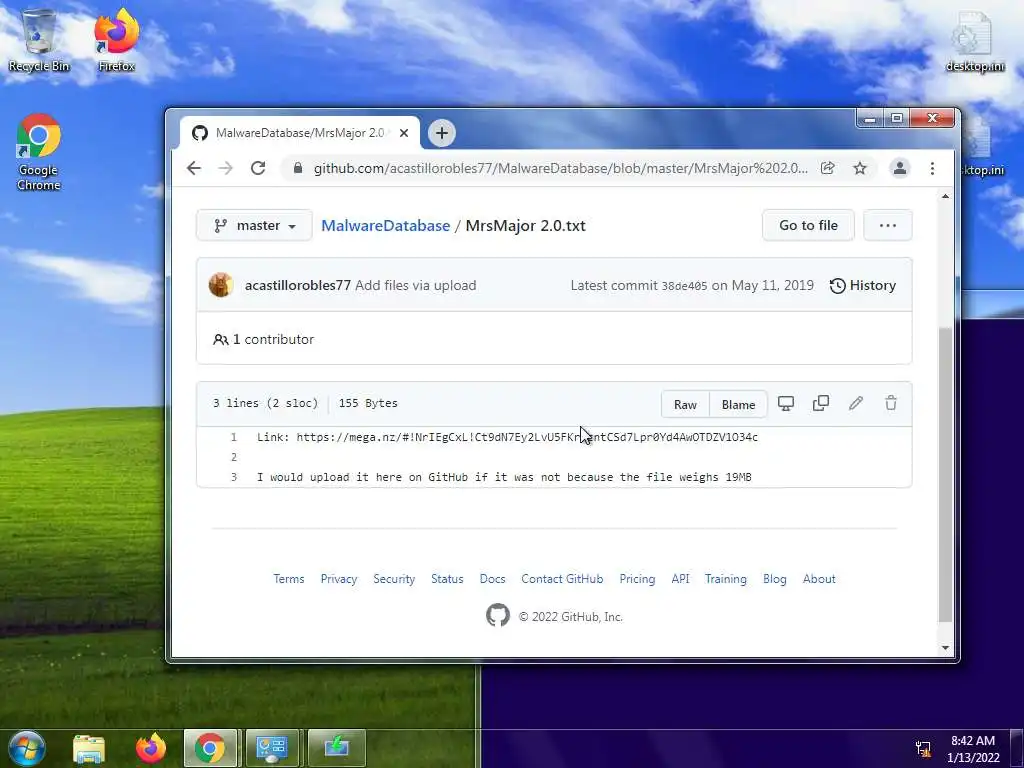Close the MalwareDatabase tab
1024x768 pixels.
(404, 133)
